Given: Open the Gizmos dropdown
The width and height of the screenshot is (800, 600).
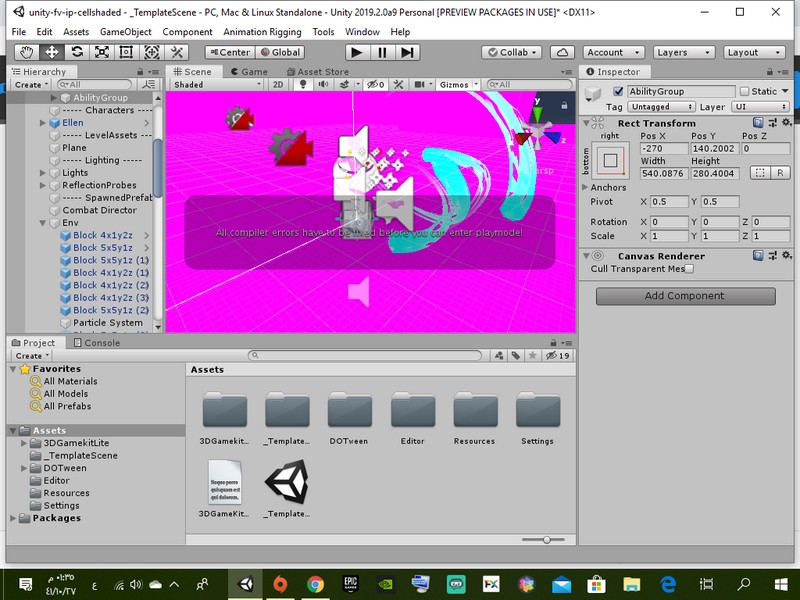Looking at the screenshot, I should [x=458, y=84].
